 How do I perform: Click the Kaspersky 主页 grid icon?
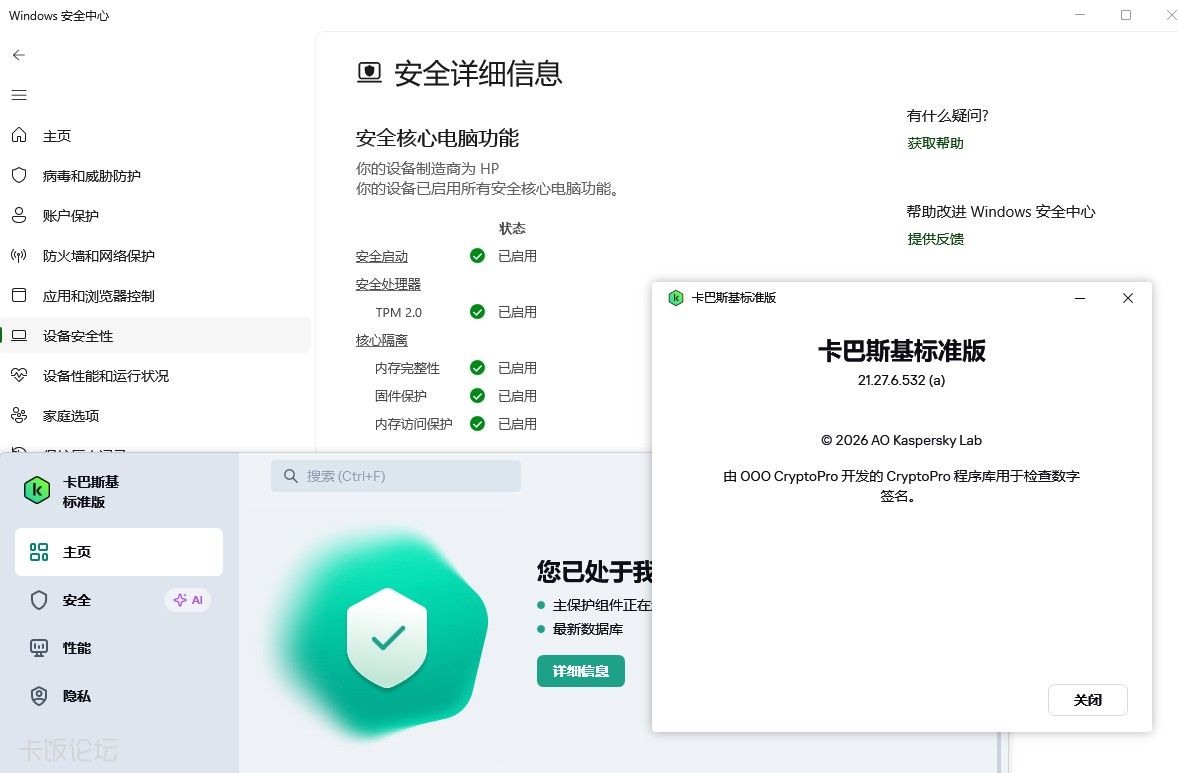coord(39,552)
